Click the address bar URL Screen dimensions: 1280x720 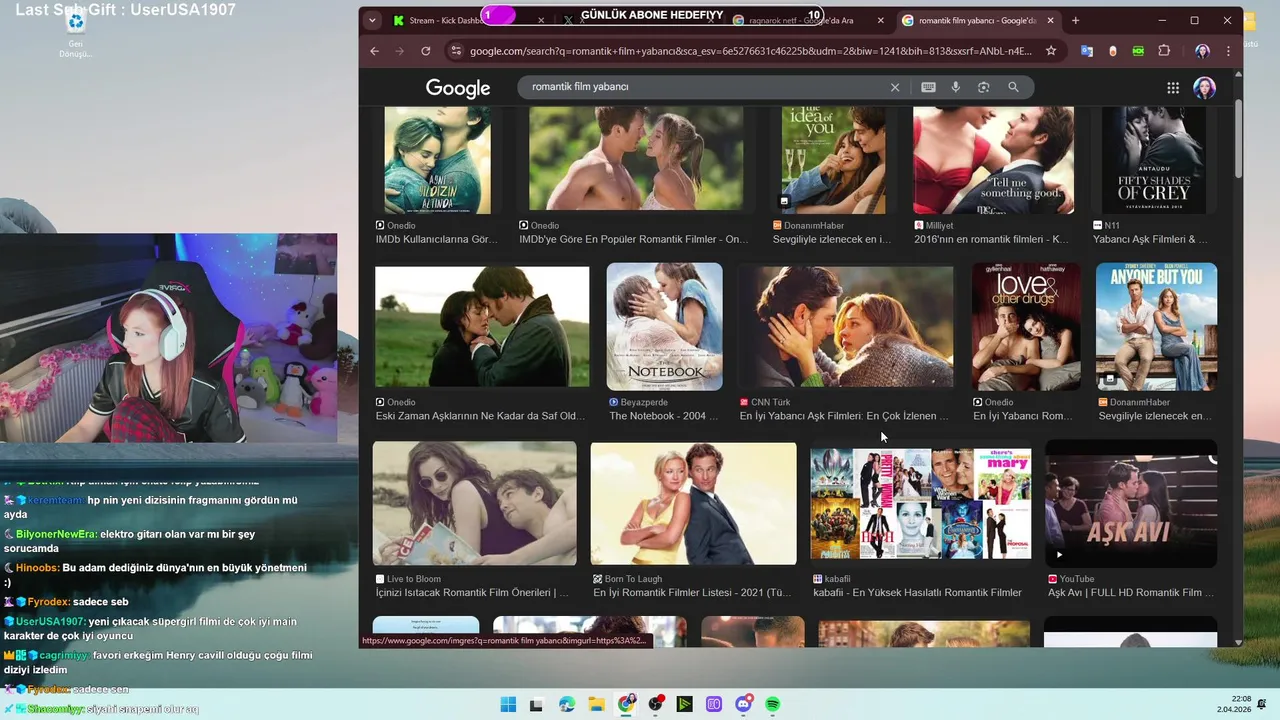(x=751, y=51)
